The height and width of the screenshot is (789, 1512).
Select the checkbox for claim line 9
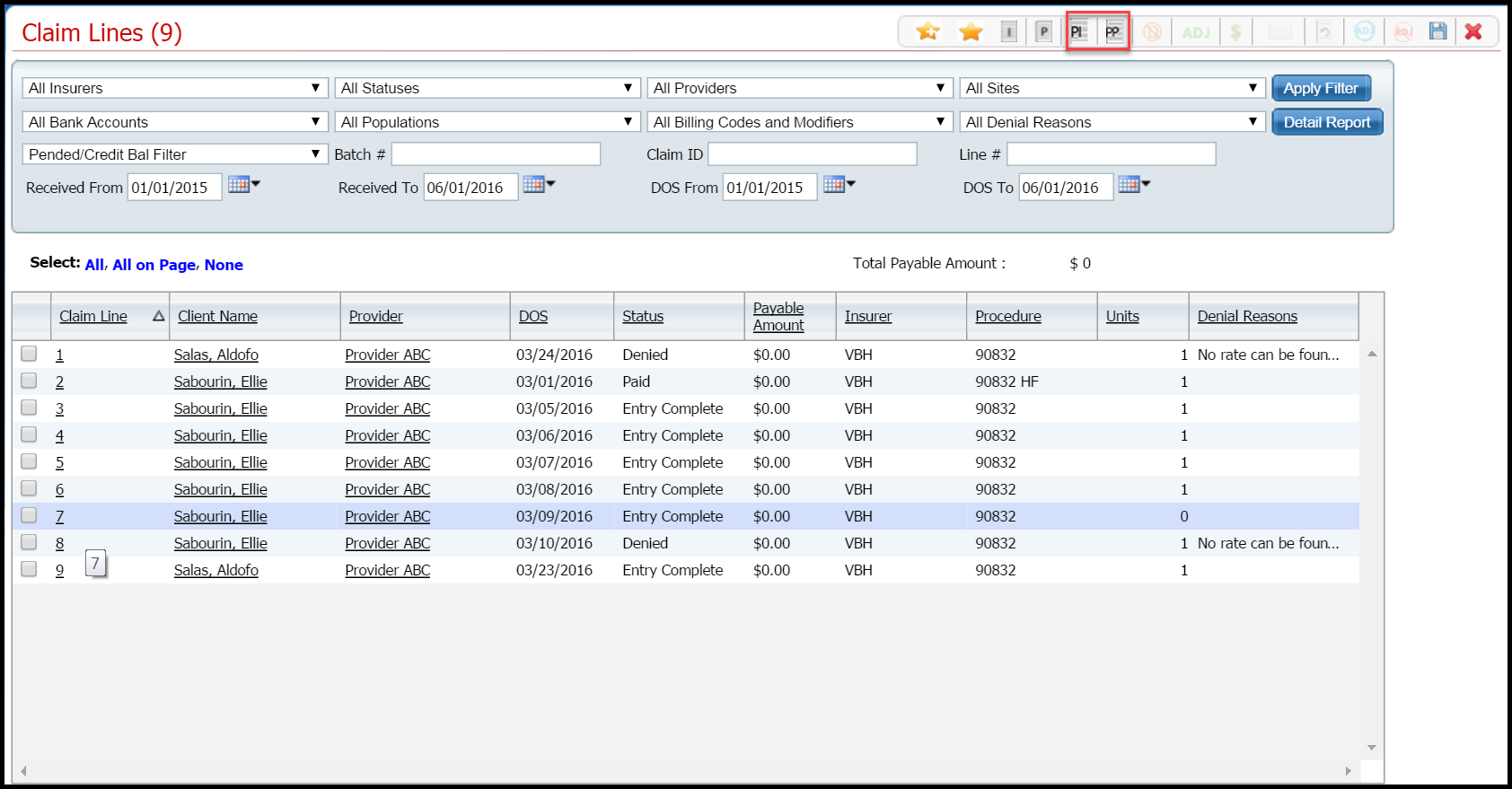[29, 569]
